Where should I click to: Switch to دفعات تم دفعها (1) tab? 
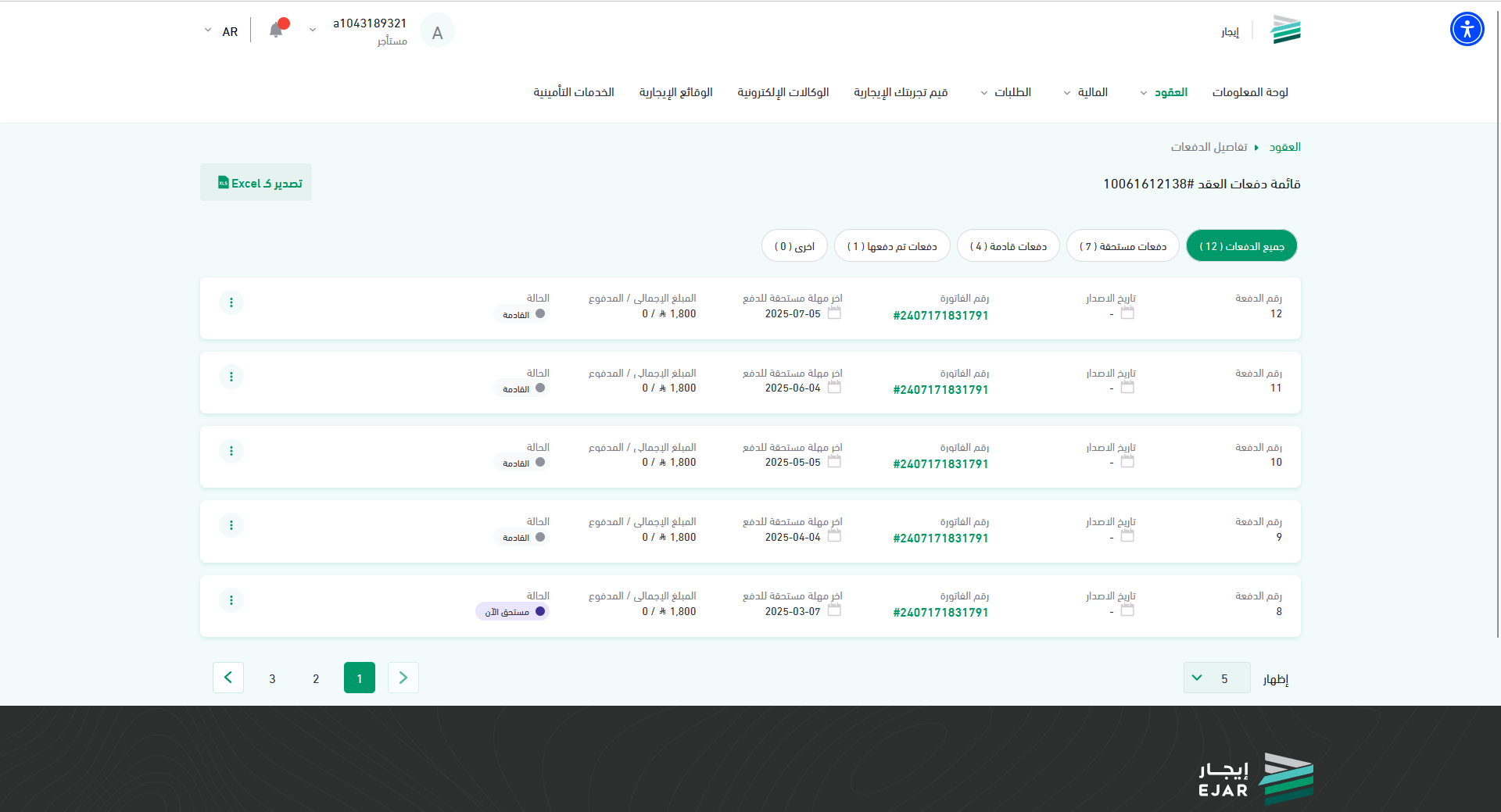point(892,246)
